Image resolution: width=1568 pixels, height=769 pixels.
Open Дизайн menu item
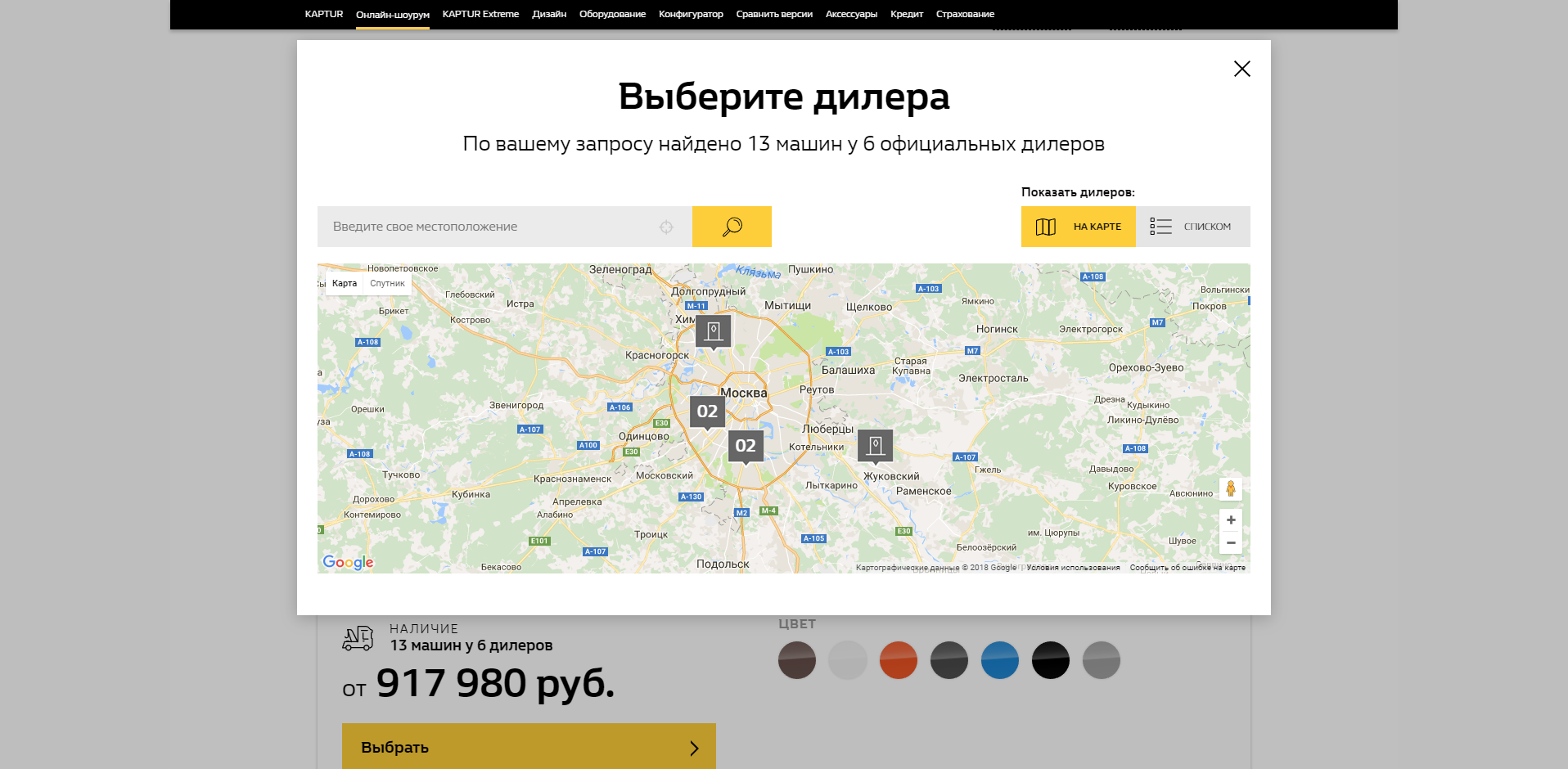point(549,14)
